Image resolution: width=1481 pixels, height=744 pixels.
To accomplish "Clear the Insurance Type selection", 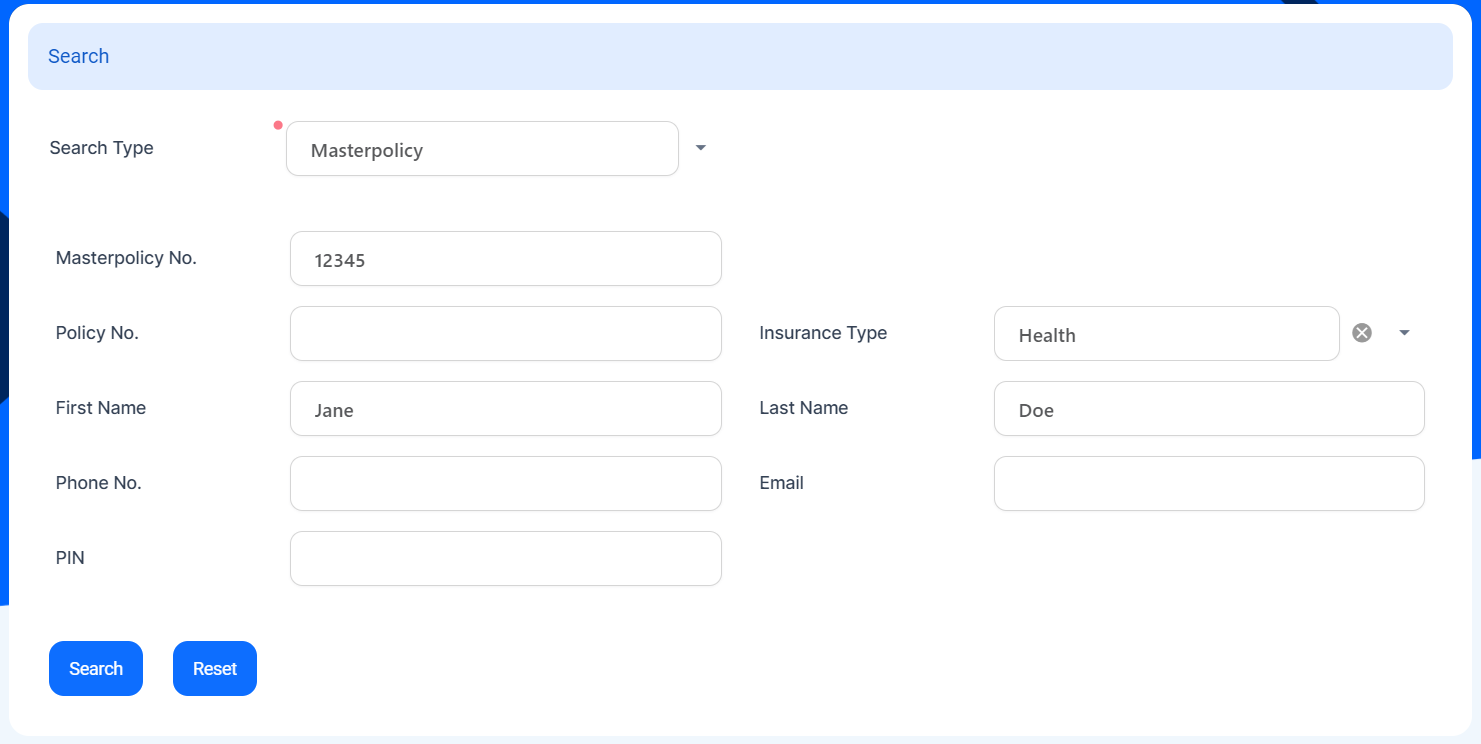I will pyautogui.click(x=1362, y=333).
